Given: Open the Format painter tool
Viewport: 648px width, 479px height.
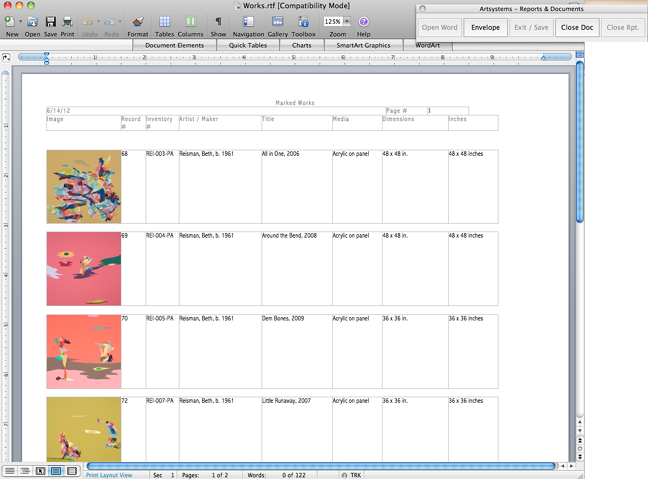Looking at the screenshot, I should 137,21.
